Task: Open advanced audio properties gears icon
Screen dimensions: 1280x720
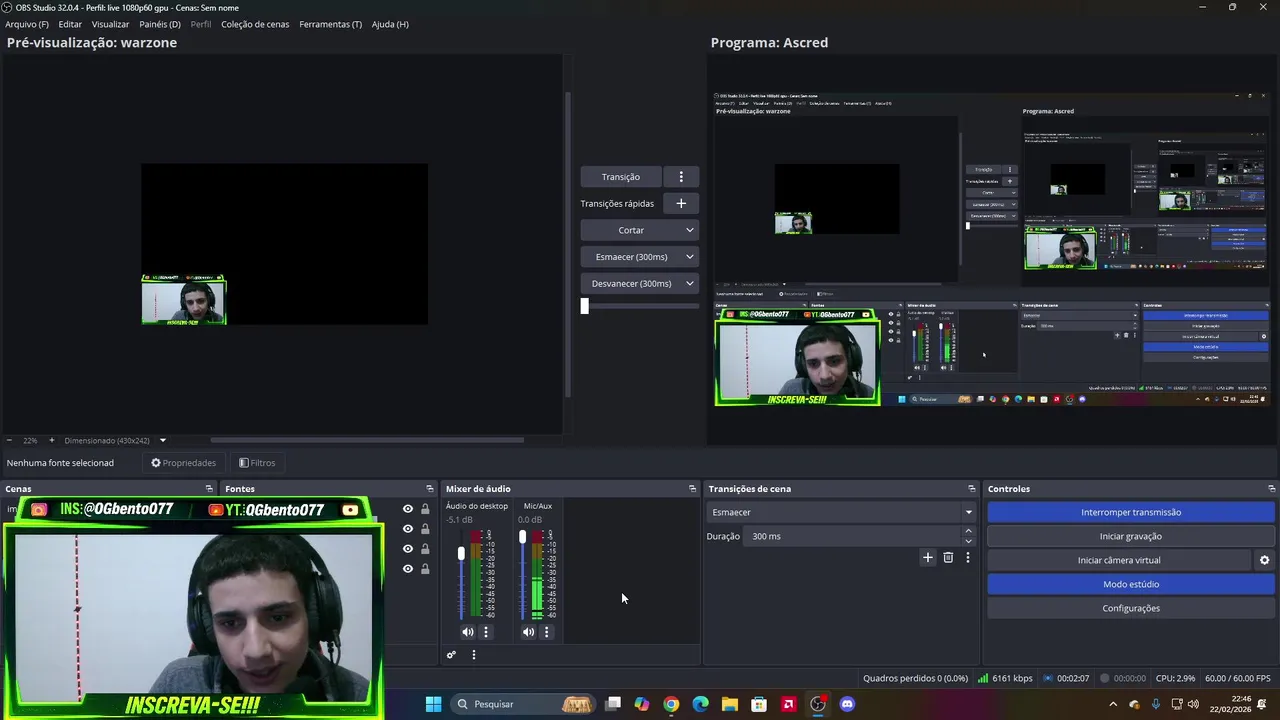Action: [x=451, y=655]
